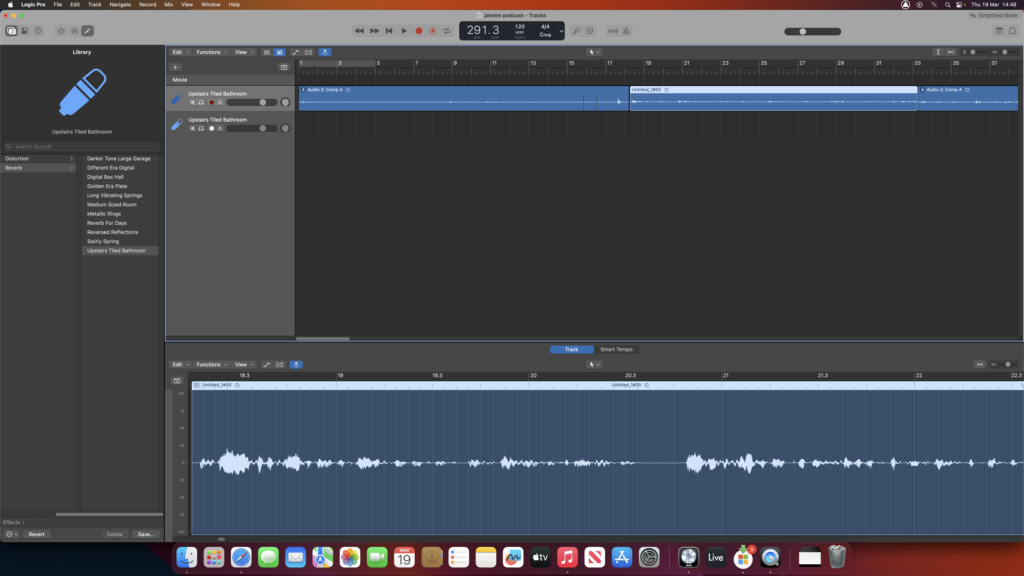Click the Revert button in Library
The height and width of the screenshot is (576, 1024).
[36, 534]
